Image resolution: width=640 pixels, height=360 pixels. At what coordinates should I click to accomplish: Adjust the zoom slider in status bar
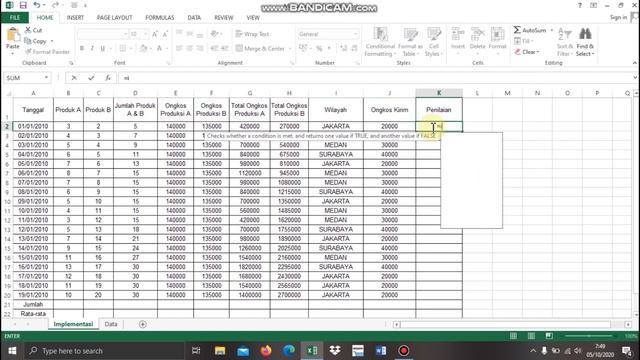pyautogui.click(x=589, y=336)
